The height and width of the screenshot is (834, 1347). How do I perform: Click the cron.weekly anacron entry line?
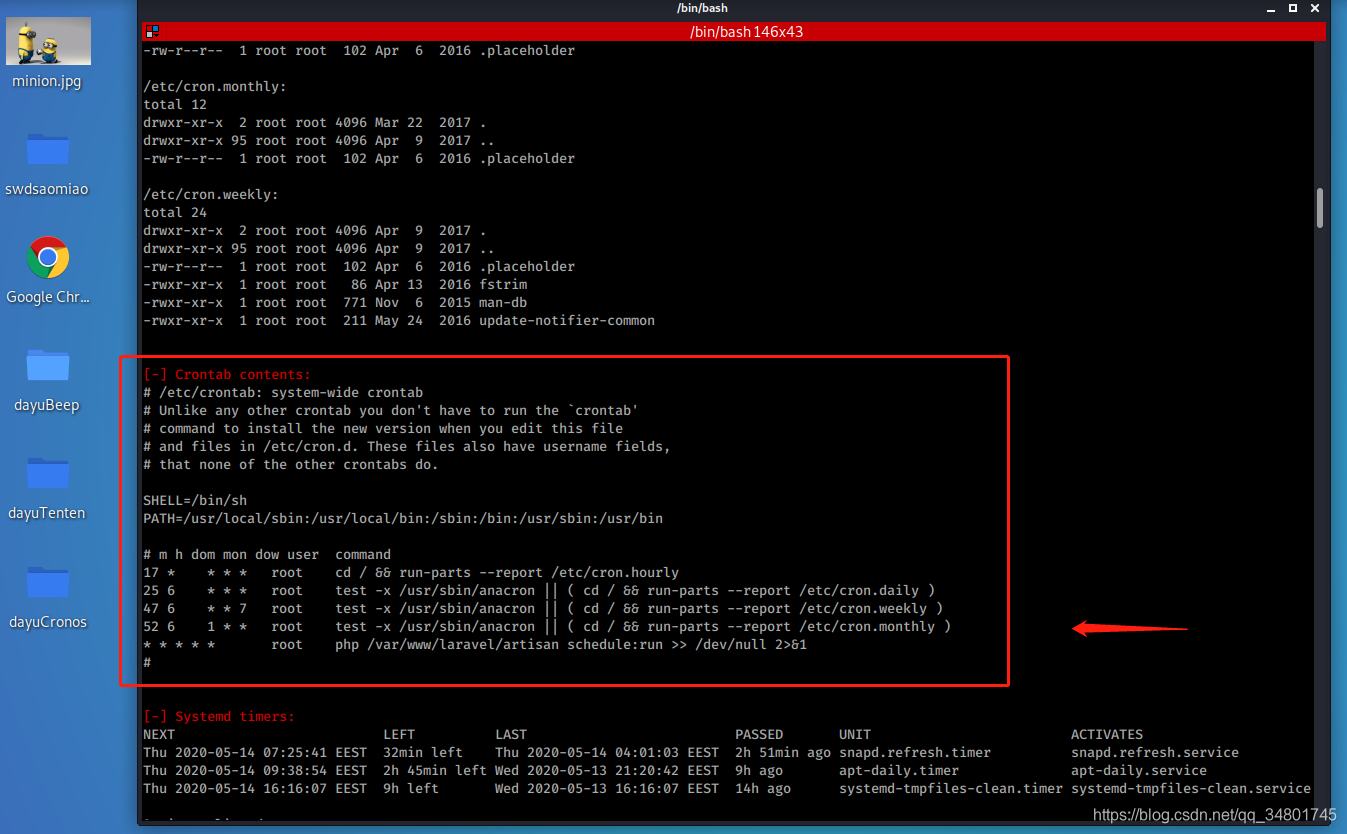(x=543, y=609)
